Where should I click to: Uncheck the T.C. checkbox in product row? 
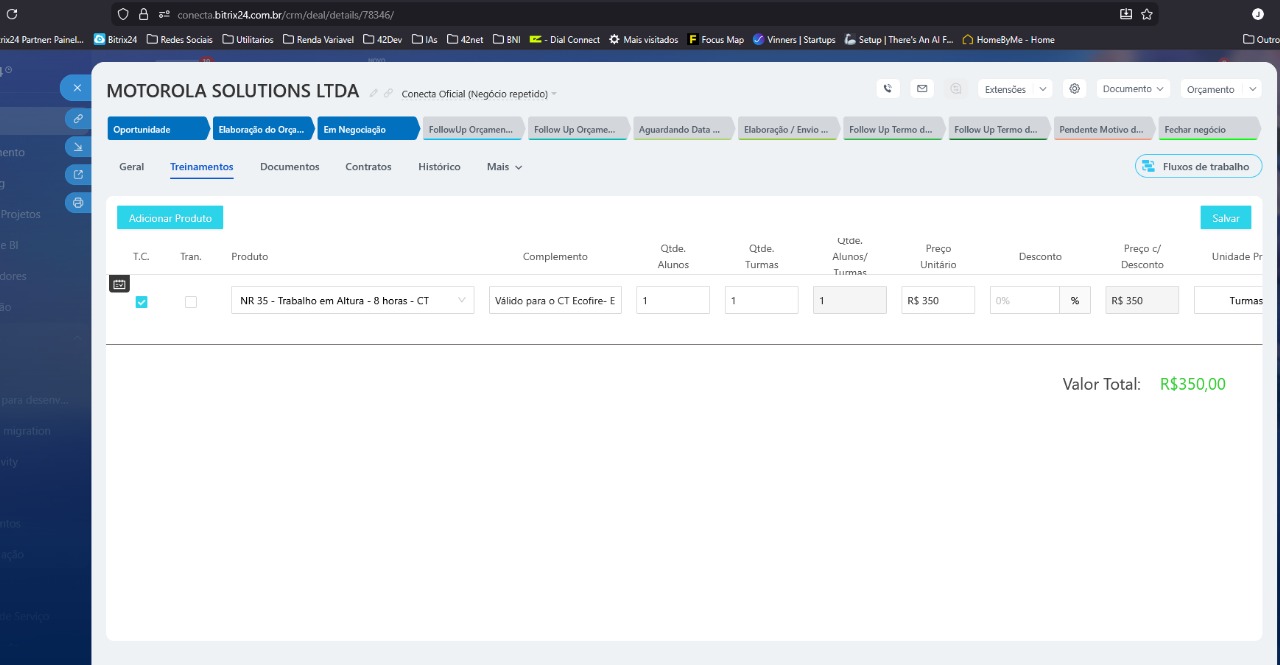click(x=141, y=302)
